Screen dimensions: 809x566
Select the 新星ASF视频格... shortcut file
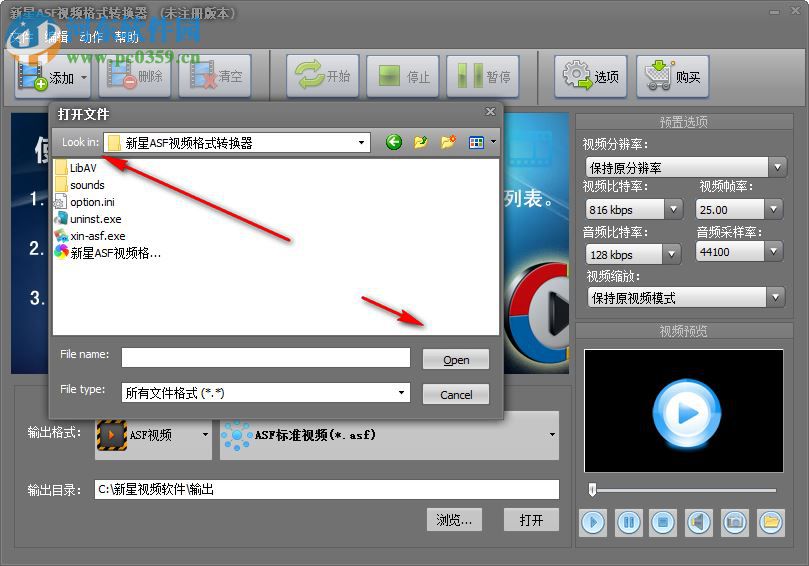108,253
